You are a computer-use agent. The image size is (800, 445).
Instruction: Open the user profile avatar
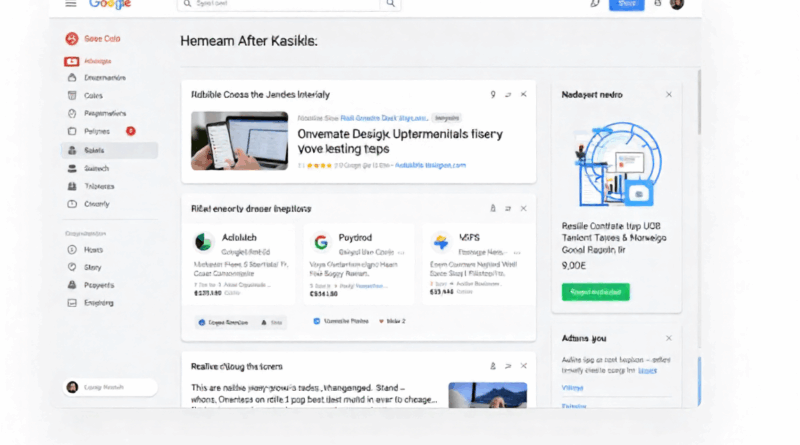coord(677,4)
